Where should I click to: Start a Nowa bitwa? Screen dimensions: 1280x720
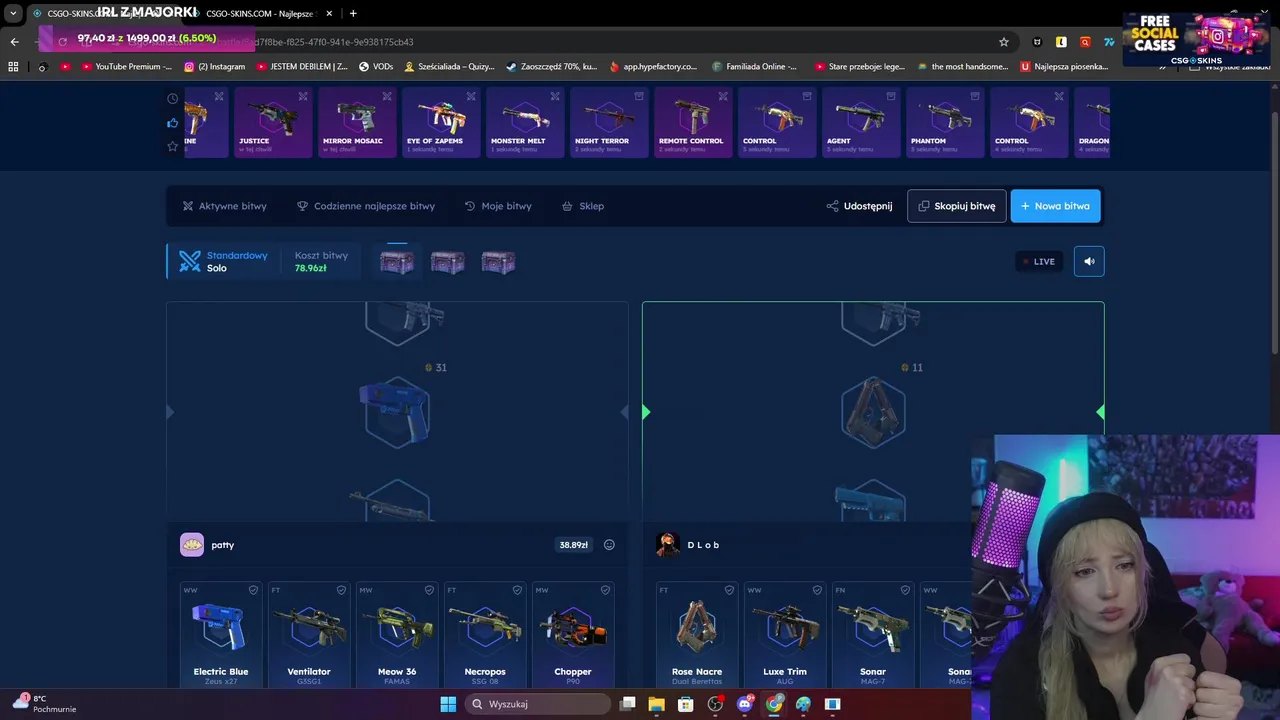pyautogui.click(x=1055, y=206)
